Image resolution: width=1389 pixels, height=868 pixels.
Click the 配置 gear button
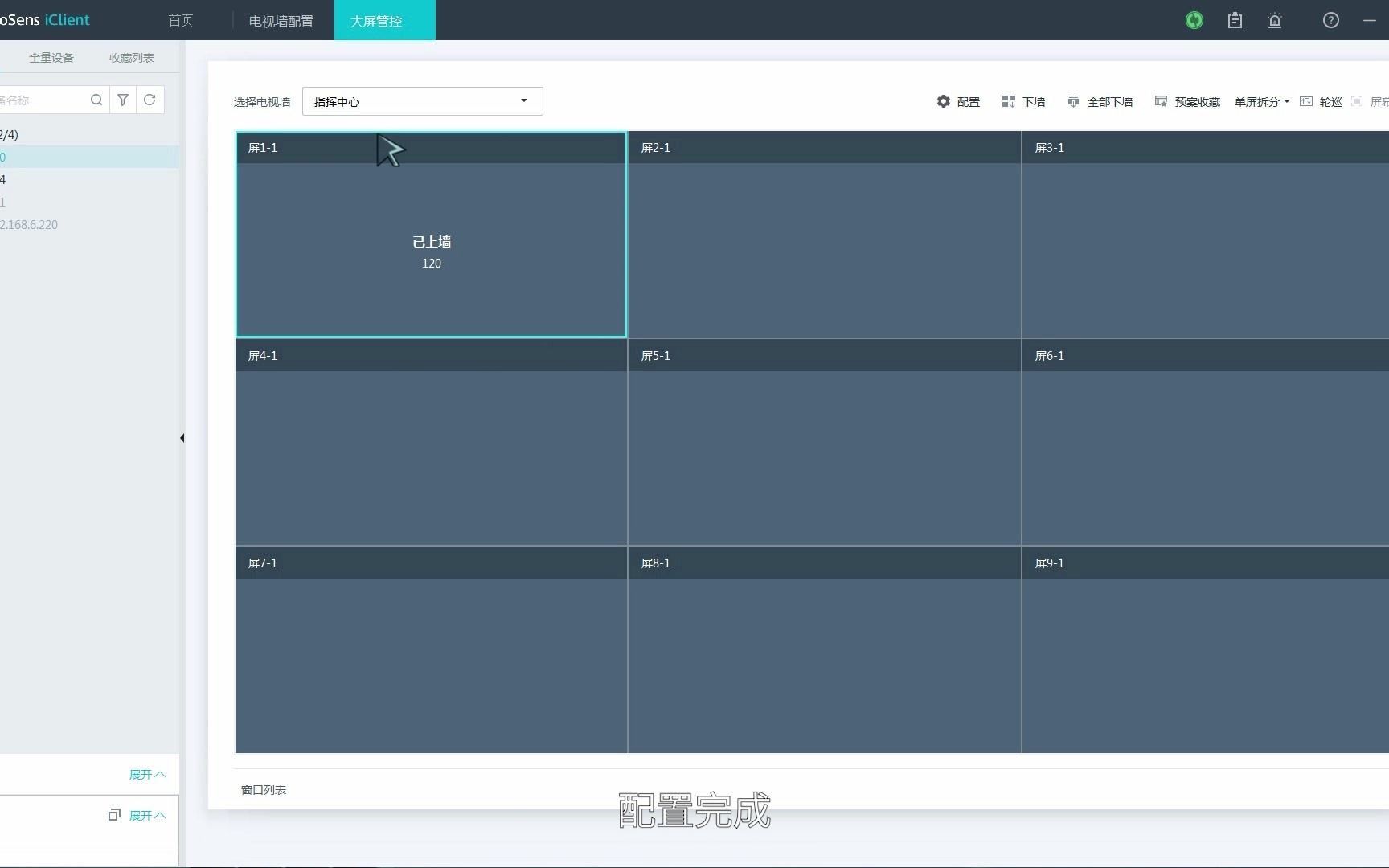tap(958, 101)
